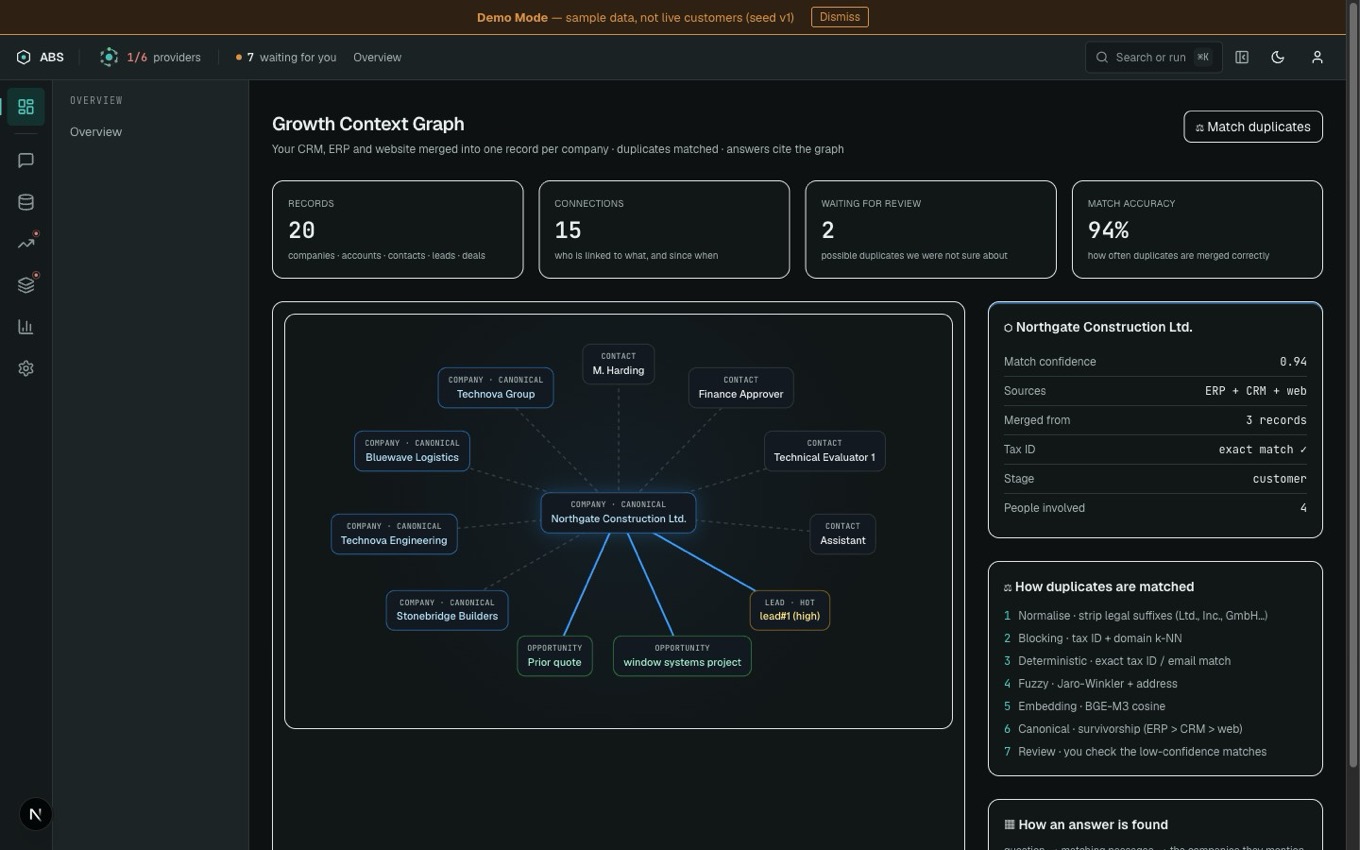Open the trending growth sidebar icon
Viewport: 1360px width, 850px height.
point(26,243)
